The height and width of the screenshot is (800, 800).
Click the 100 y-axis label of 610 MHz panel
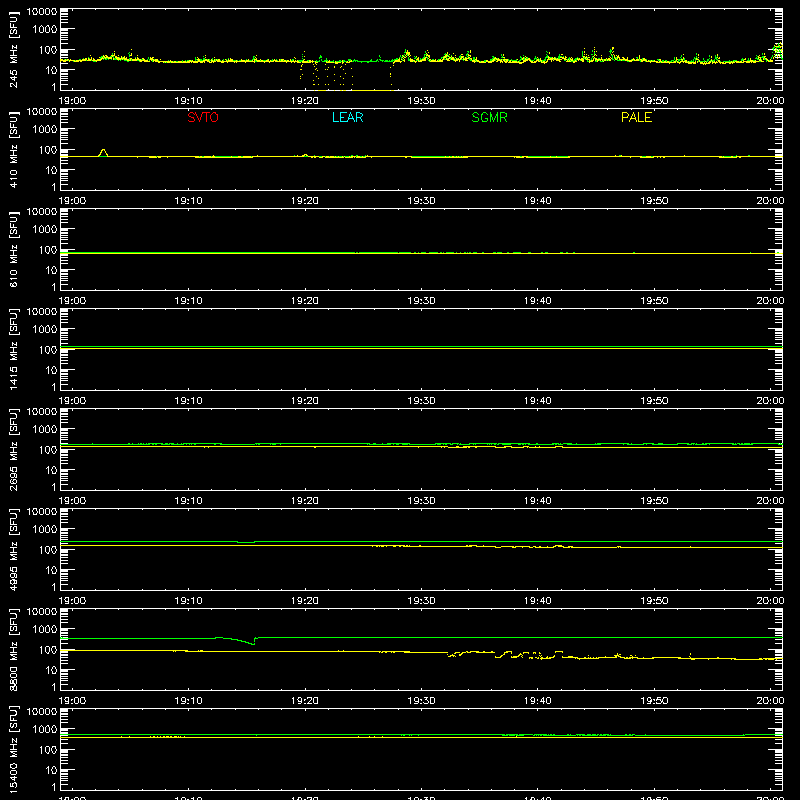click(x=48, y=250)
